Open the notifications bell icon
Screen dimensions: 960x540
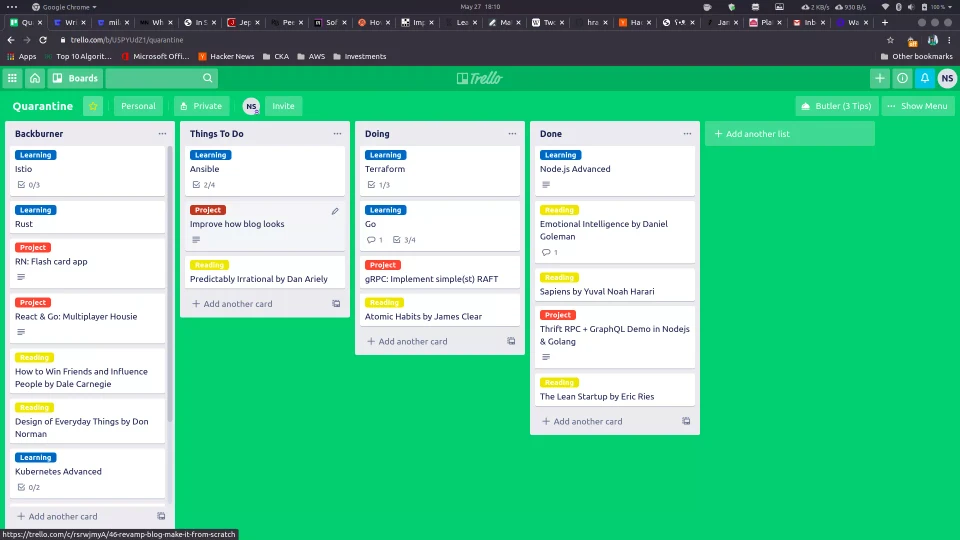pyautogui.click(x=925, y=78)
